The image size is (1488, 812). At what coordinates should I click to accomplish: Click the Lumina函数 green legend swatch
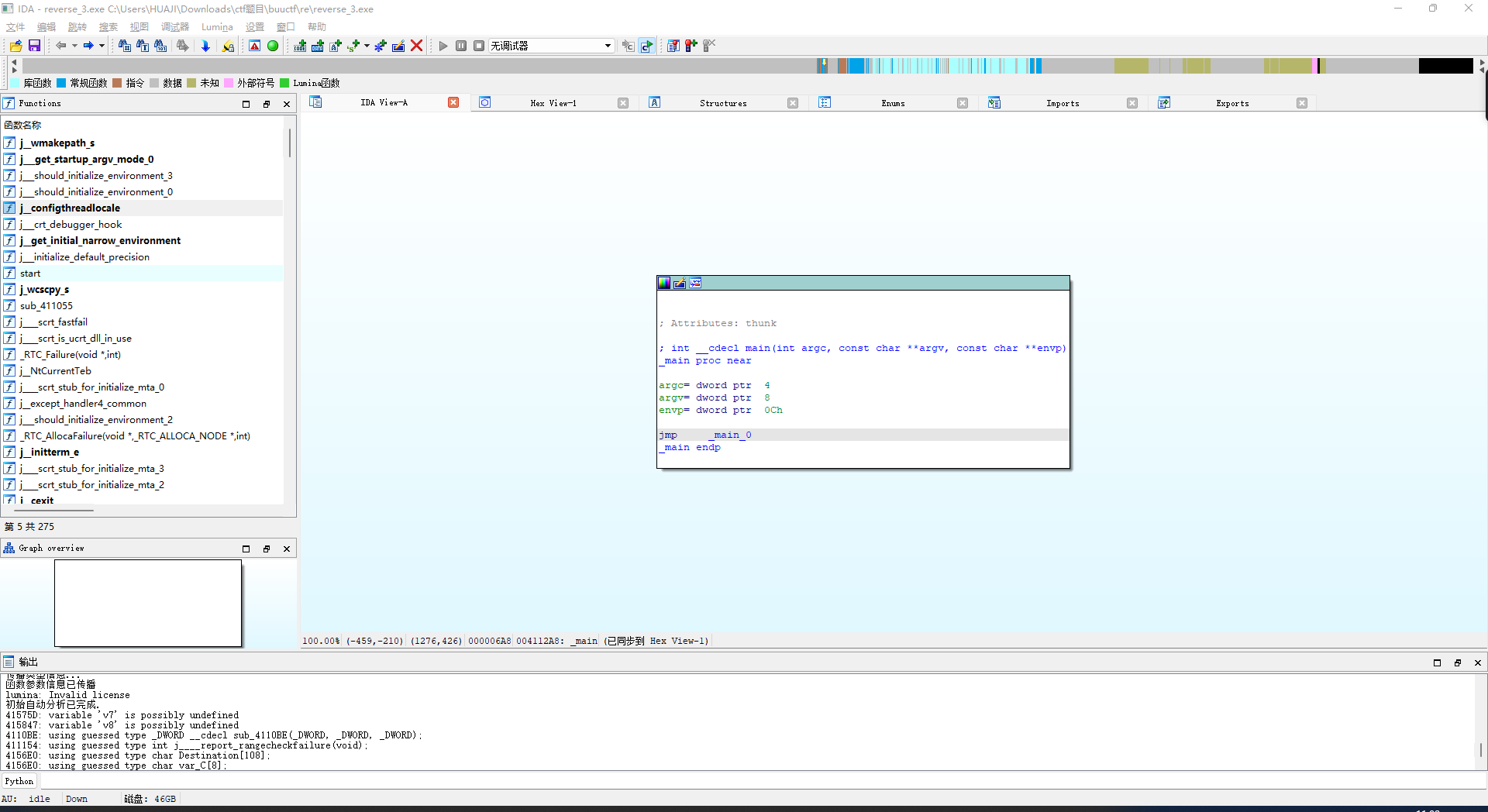(x=284, y=83)
